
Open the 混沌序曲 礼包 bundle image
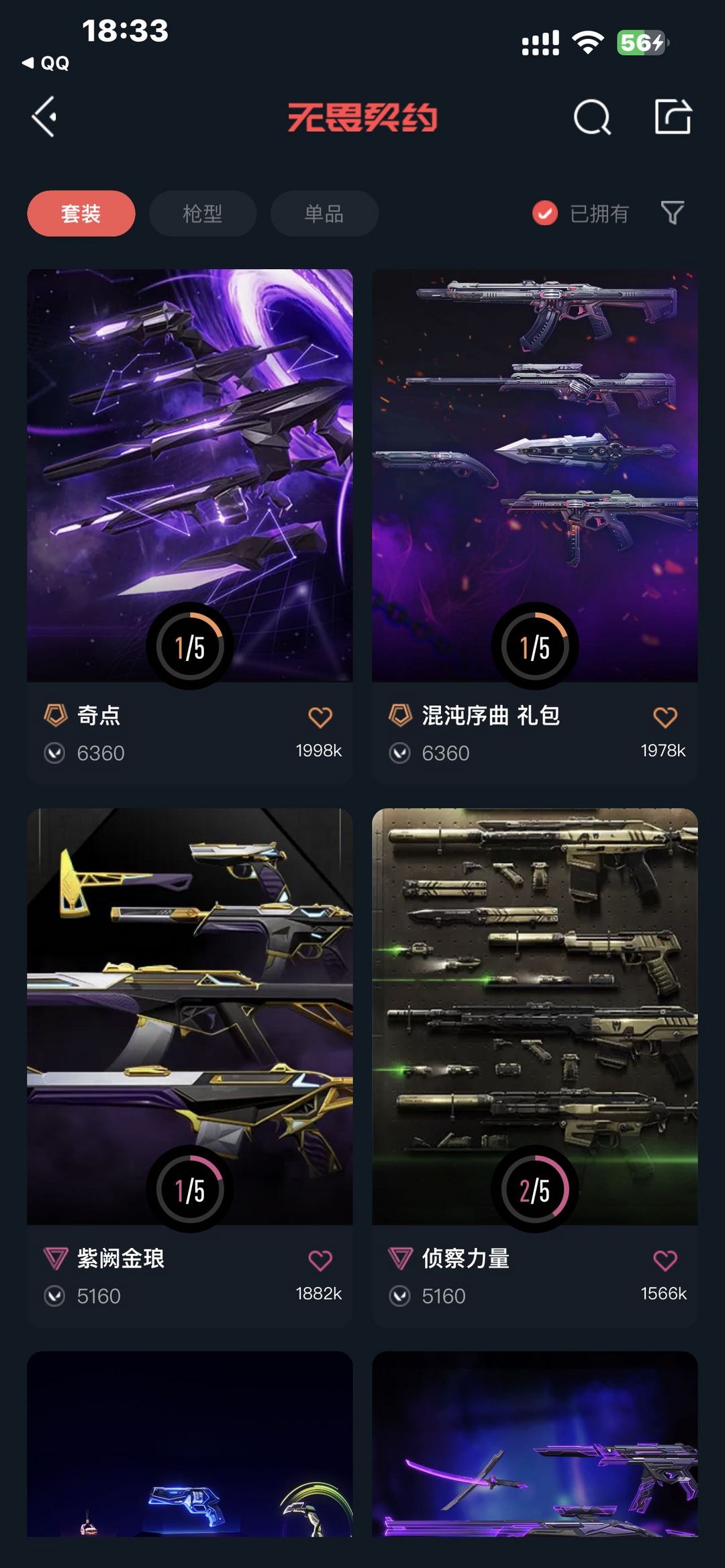[x=535, y=475]
